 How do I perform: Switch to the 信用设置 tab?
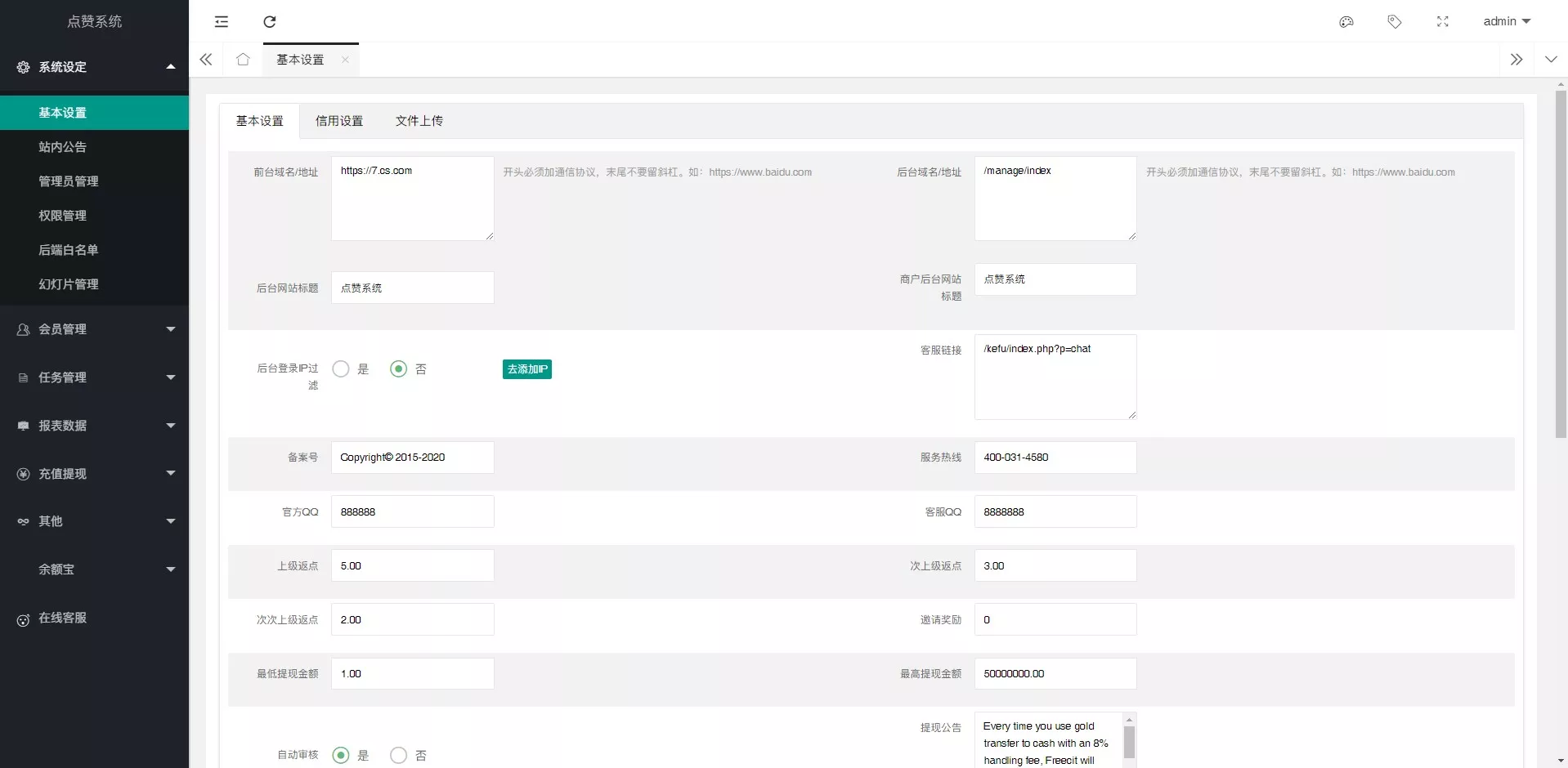[339, 121]
